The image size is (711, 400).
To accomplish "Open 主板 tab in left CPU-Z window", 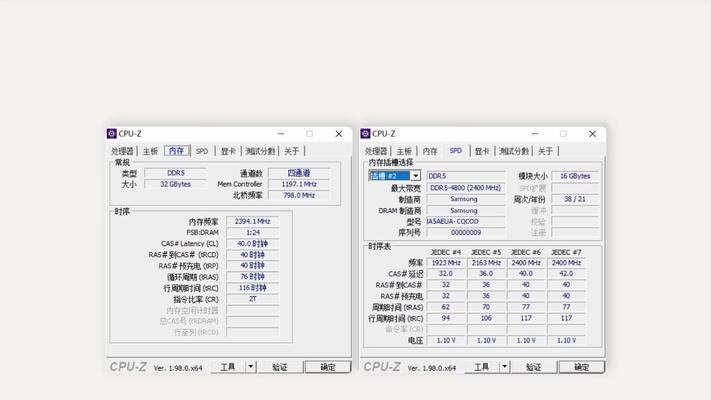I will click(x=150, y=151).
